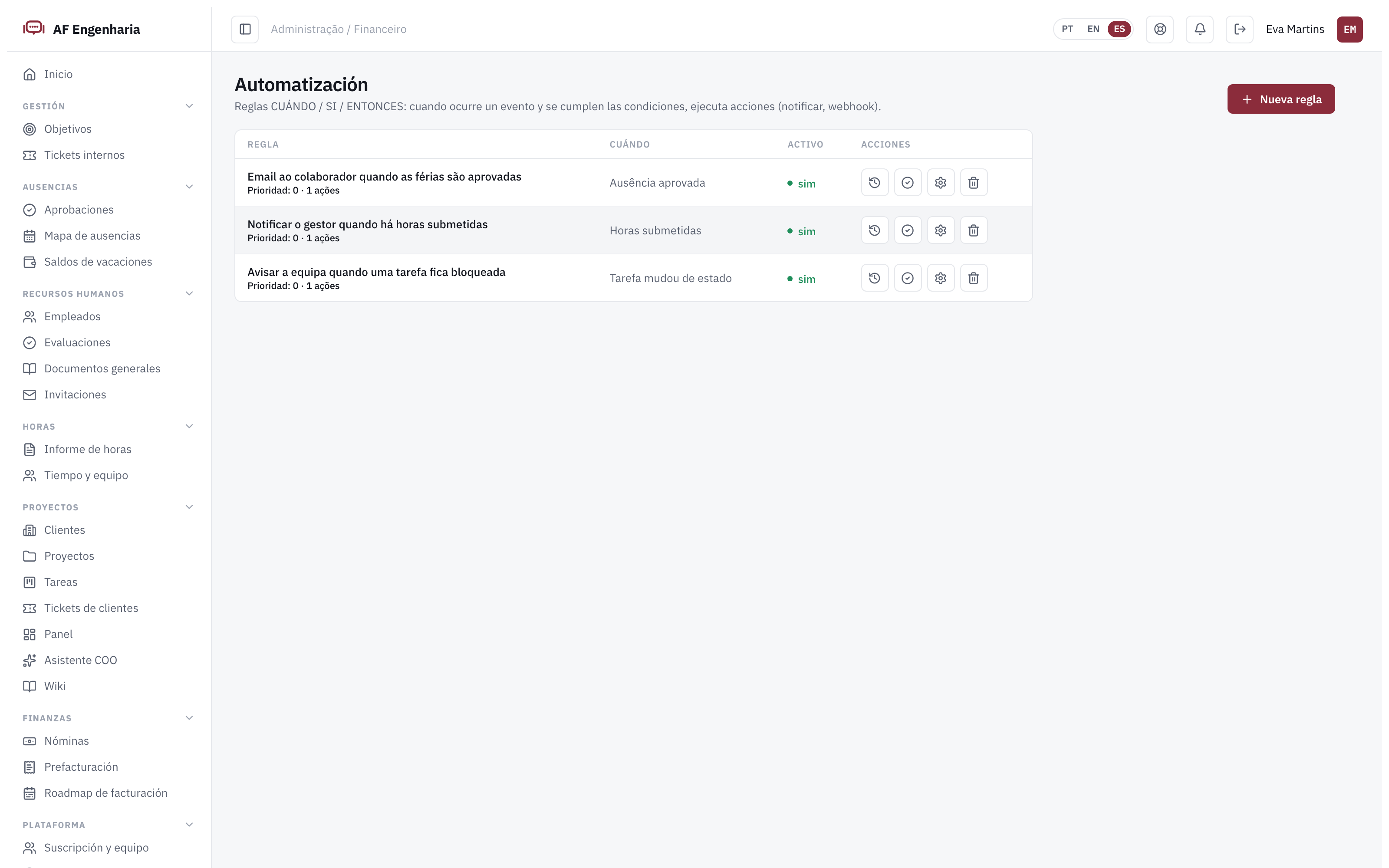Open Proyectos page
Image resolution: width=1389 pixels, height=868 pixels.
tap(109, 556)
